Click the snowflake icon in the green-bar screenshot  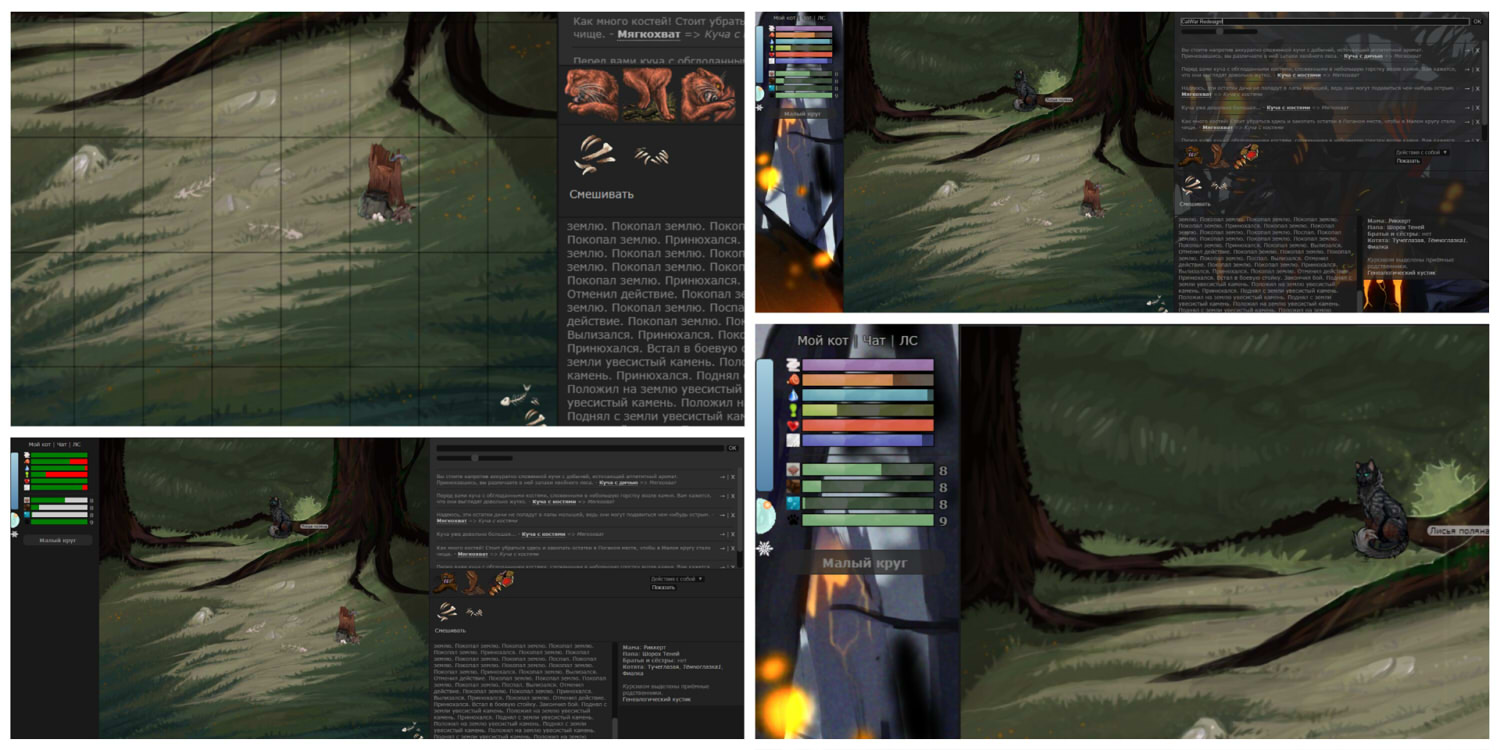tap(15, 534)
